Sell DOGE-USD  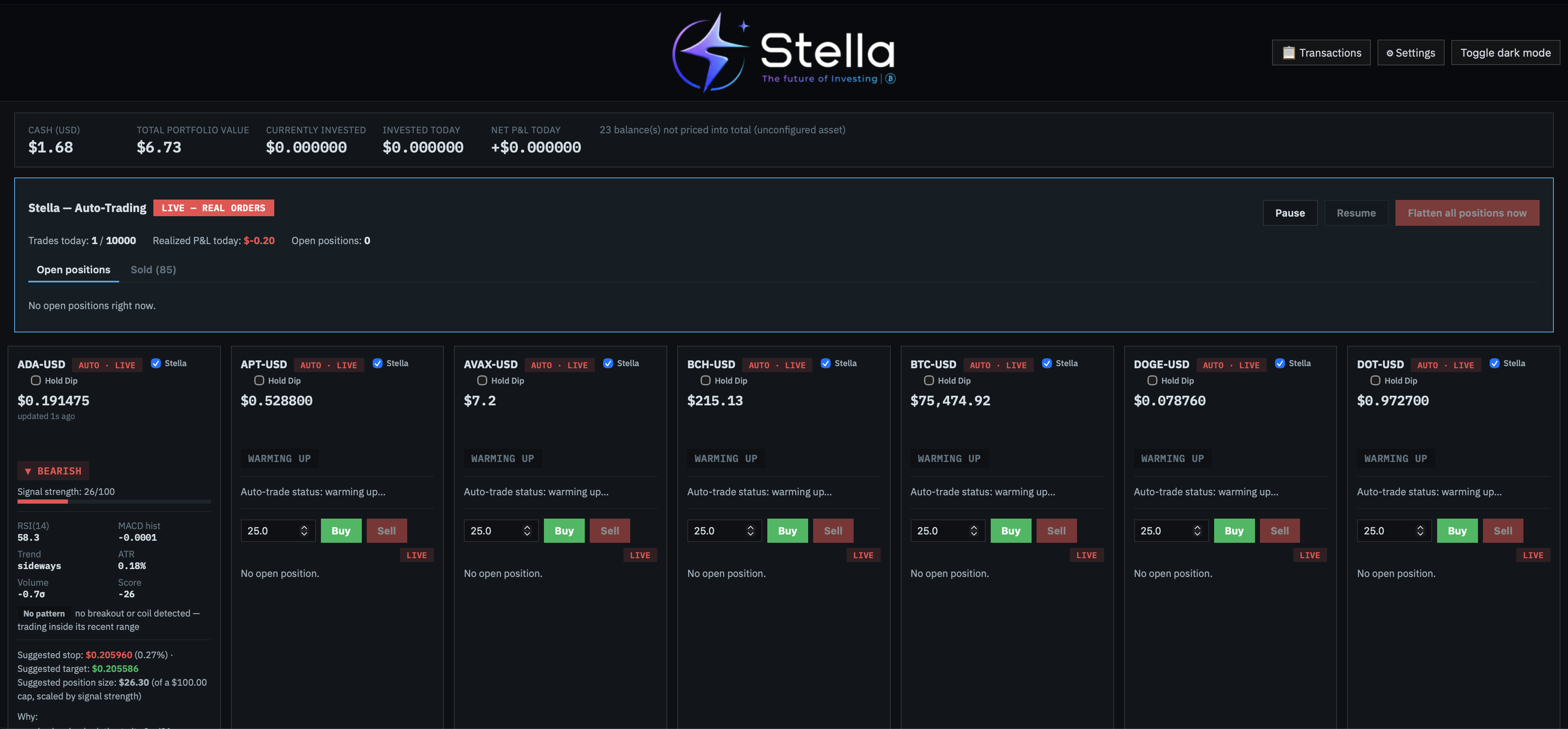coord(1280,531)
